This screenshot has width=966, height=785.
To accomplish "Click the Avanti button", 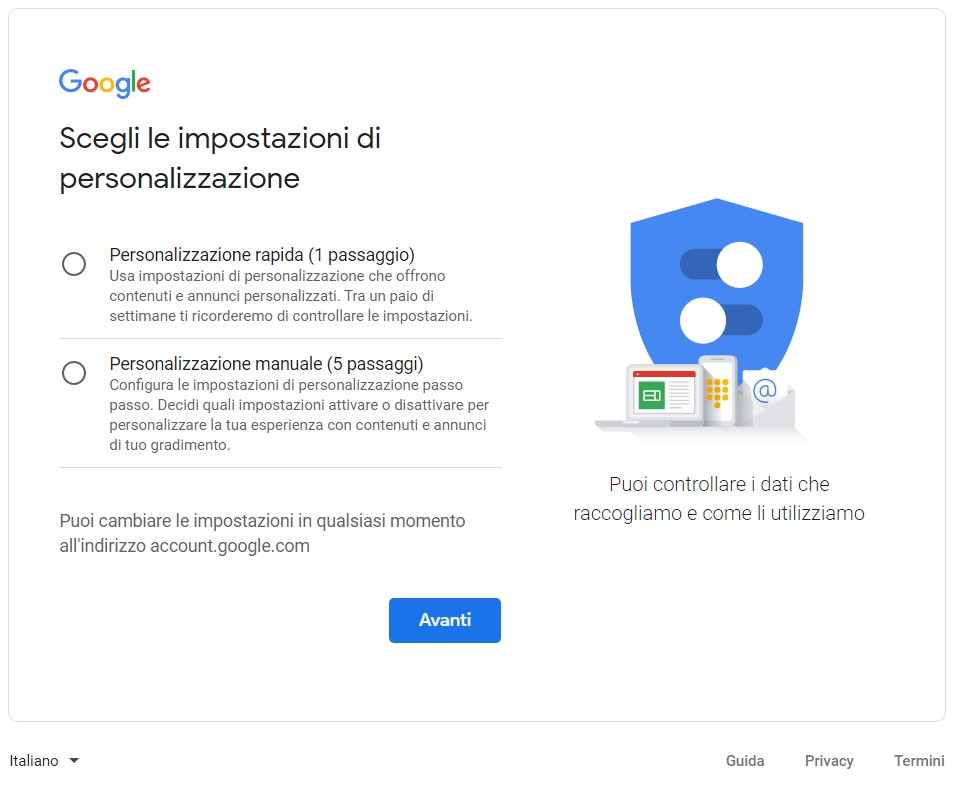I will click(444, 620).
